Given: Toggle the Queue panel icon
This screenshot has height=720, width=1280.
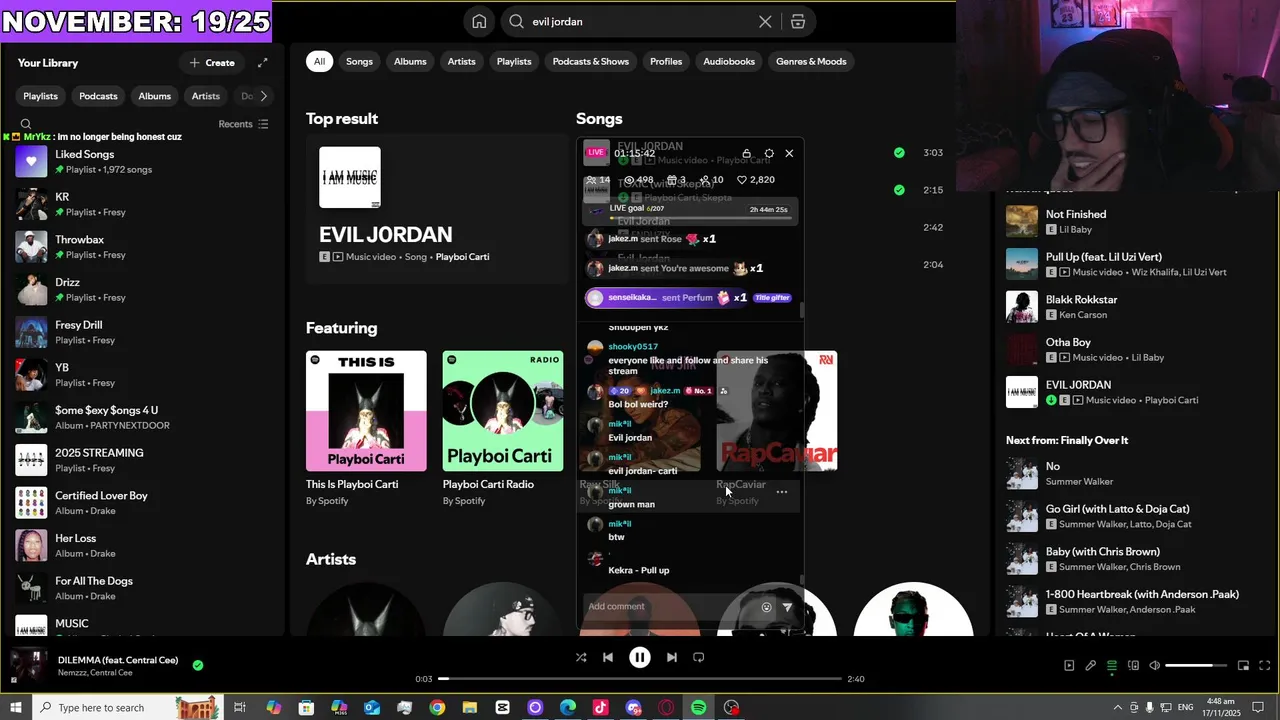Looking at the screenshot, I should pos(1112,666).
